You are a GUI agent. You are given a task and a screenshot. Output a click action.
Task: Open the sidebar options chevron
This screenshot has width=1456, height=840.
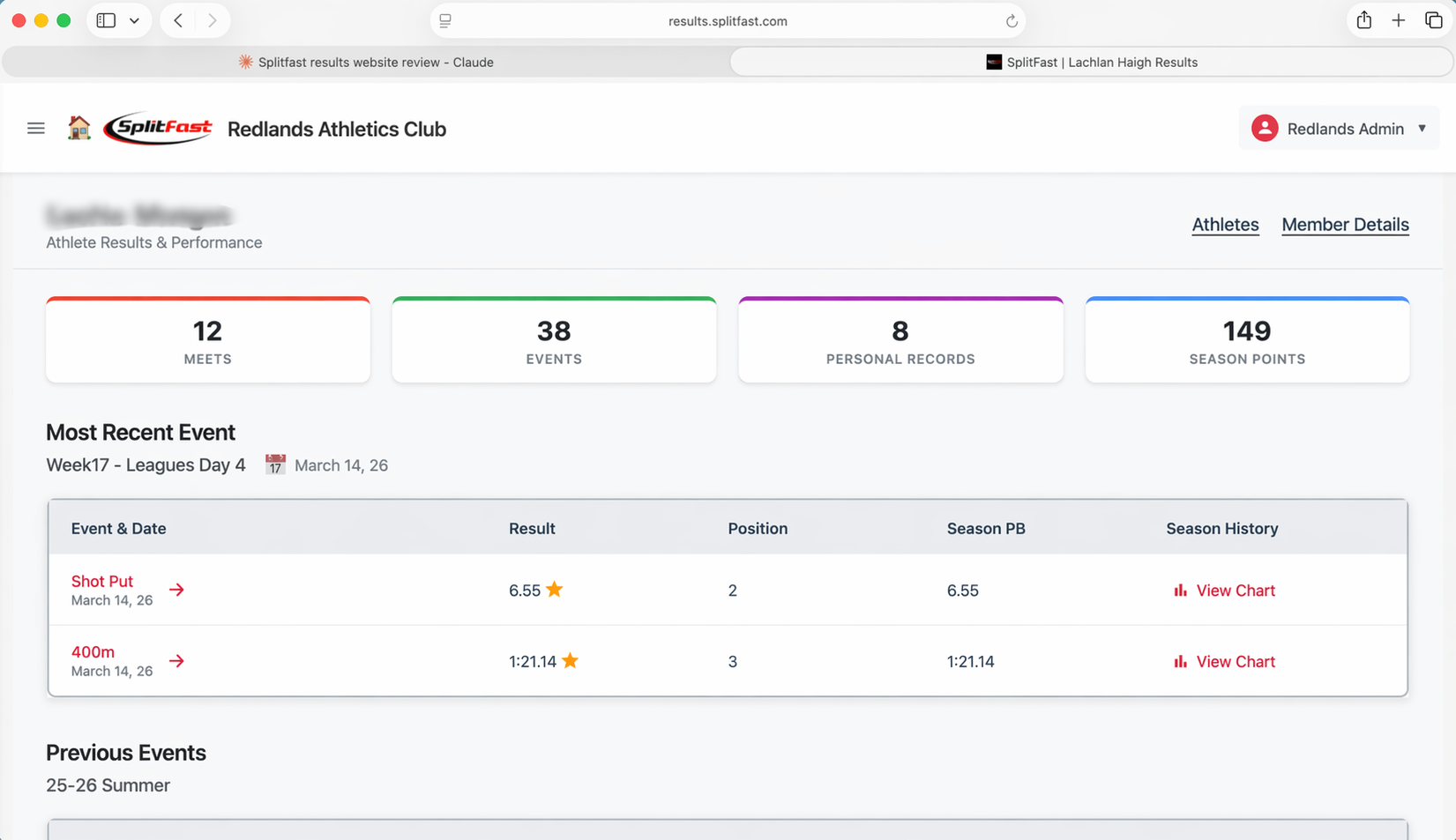point(133,19)
